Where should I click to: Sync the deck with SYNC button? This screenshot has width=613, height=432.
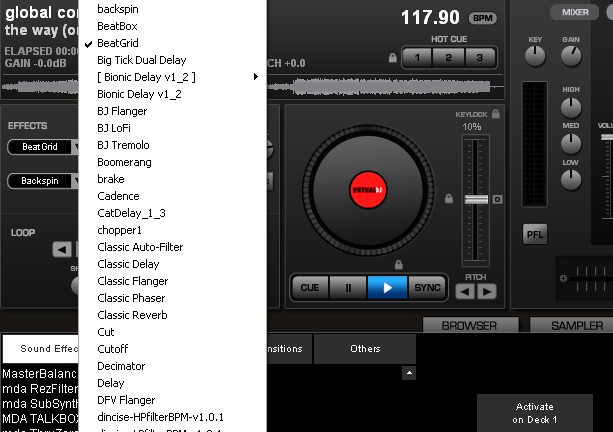[427, 288]
